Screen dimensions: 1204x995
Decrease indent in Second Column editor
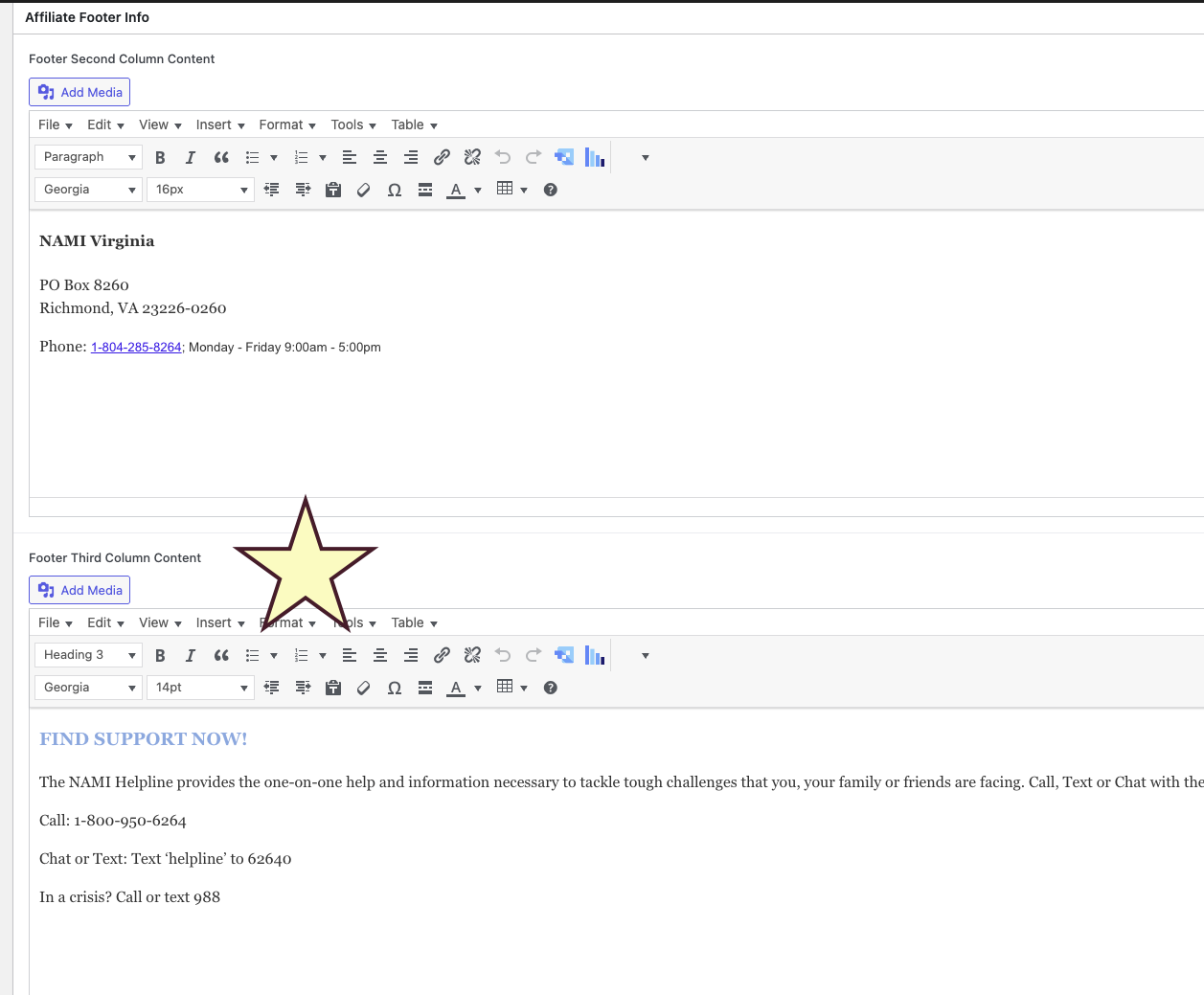[x=272, y=190]
